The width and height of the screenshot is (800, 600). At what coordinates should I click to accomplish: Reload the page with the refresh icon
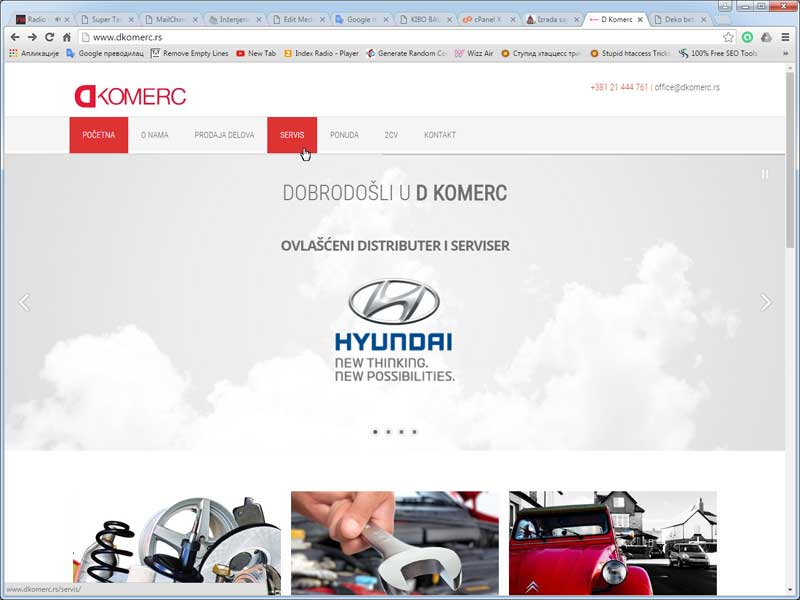coord(49,37)
